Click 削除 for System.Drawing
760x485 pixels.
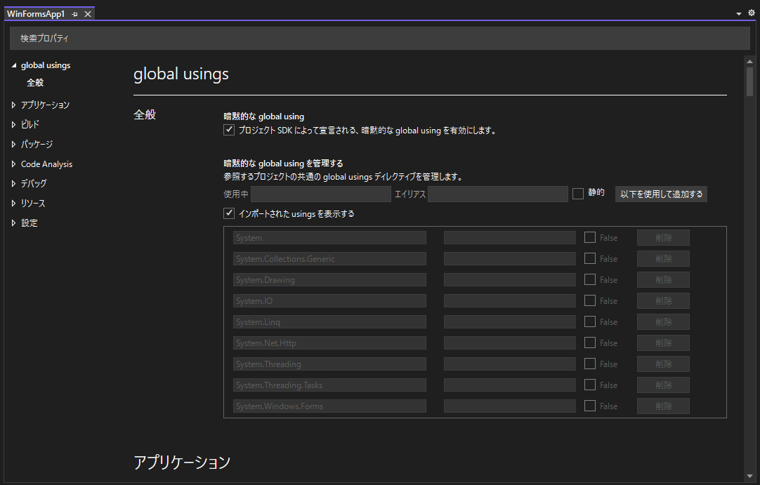click(x=664, y=280)
